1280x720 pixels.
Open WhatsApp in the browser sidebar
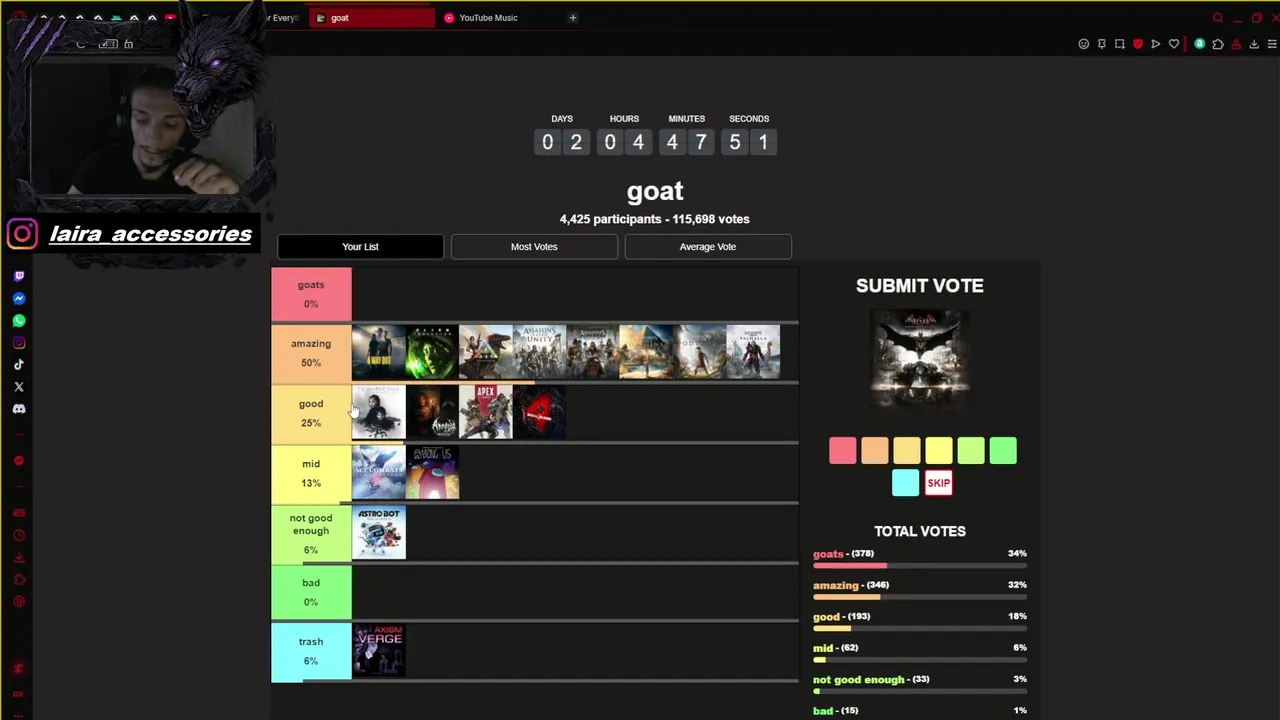pyautogui.click(x=19, y=321)
